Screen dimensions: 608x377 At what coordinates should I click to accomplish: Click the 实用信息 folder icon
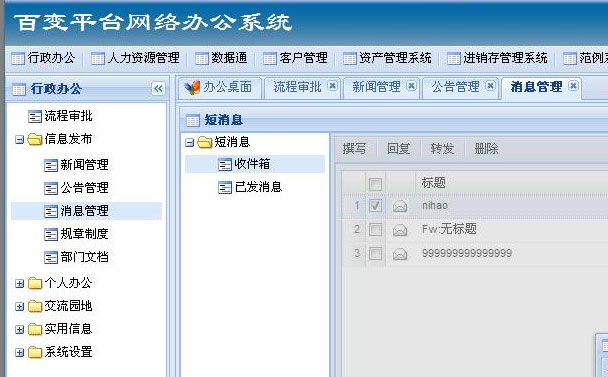[x=35, y=329]
